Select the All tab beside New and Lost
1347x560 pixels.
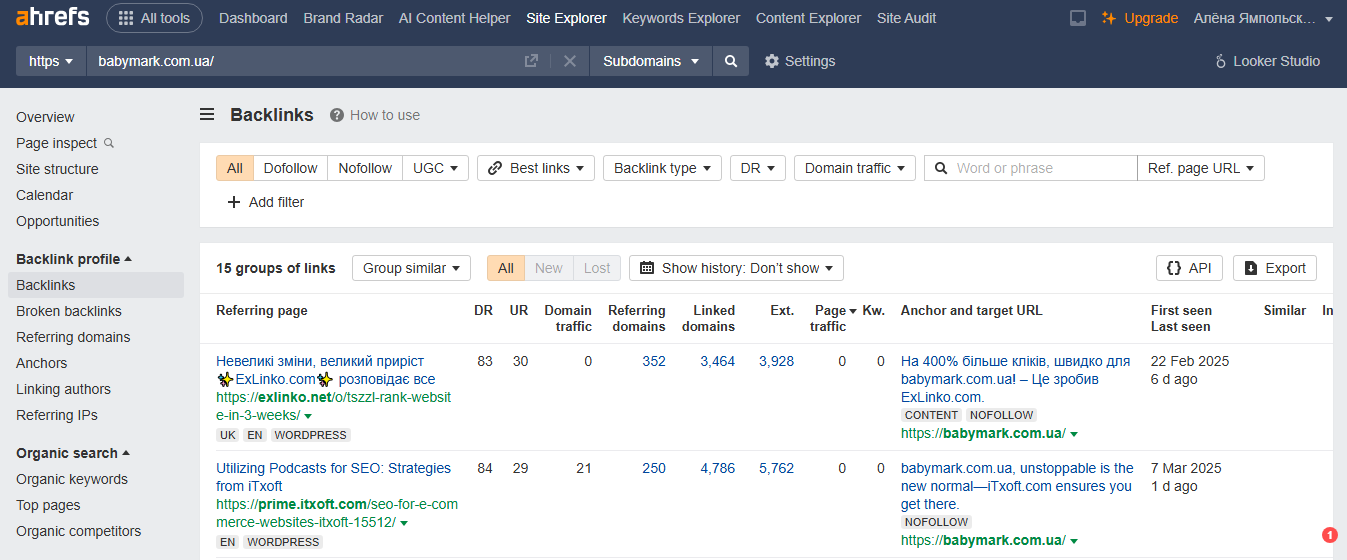506,268
